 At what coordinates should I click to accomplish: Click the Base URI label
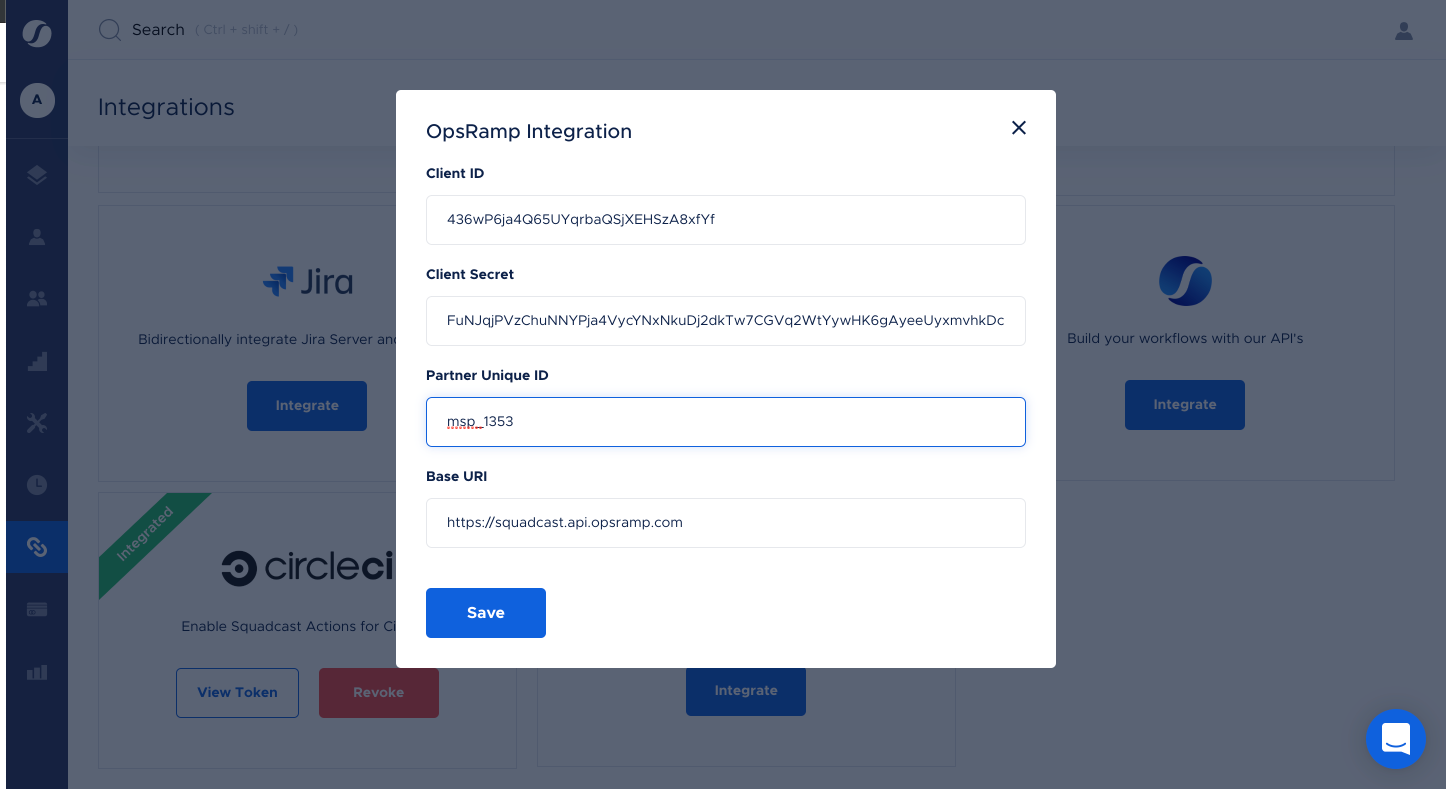point(457,476)
